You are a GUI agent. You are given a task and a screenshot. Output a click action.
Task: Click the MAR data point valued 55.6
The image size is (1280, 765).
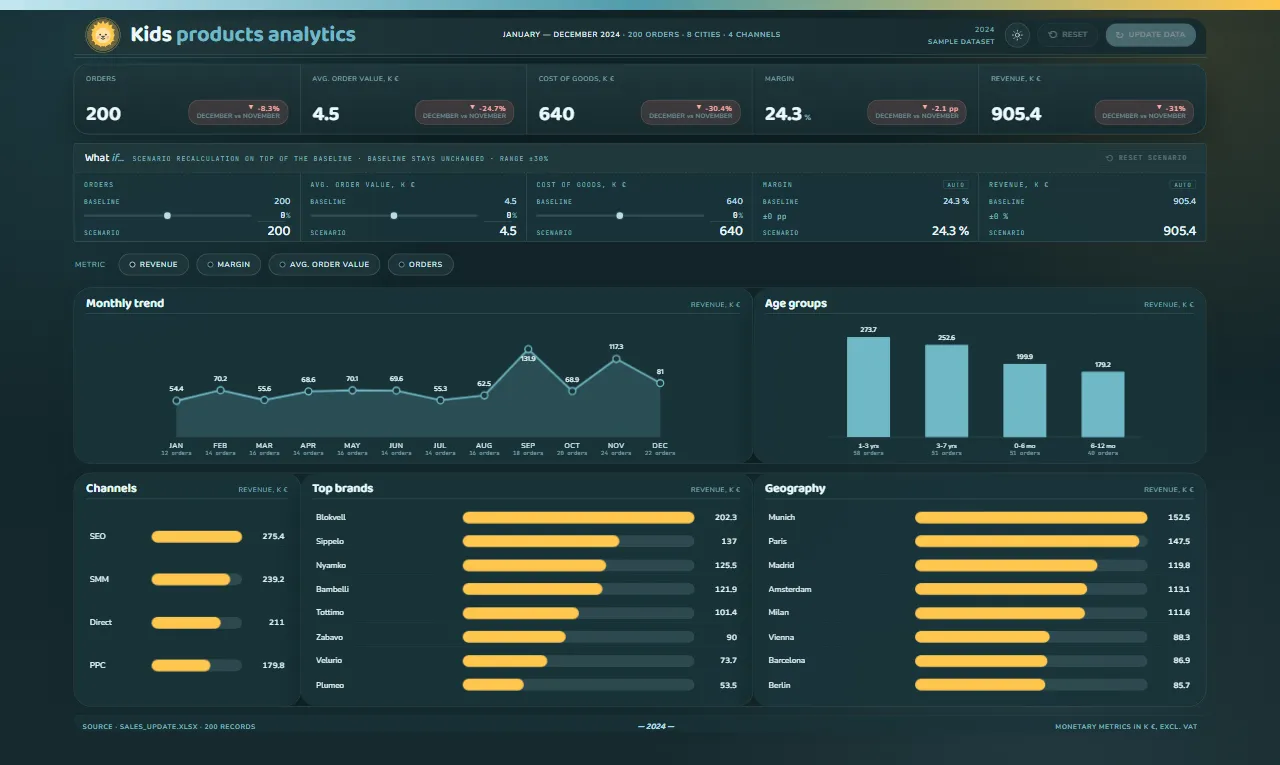pos(264,400)
